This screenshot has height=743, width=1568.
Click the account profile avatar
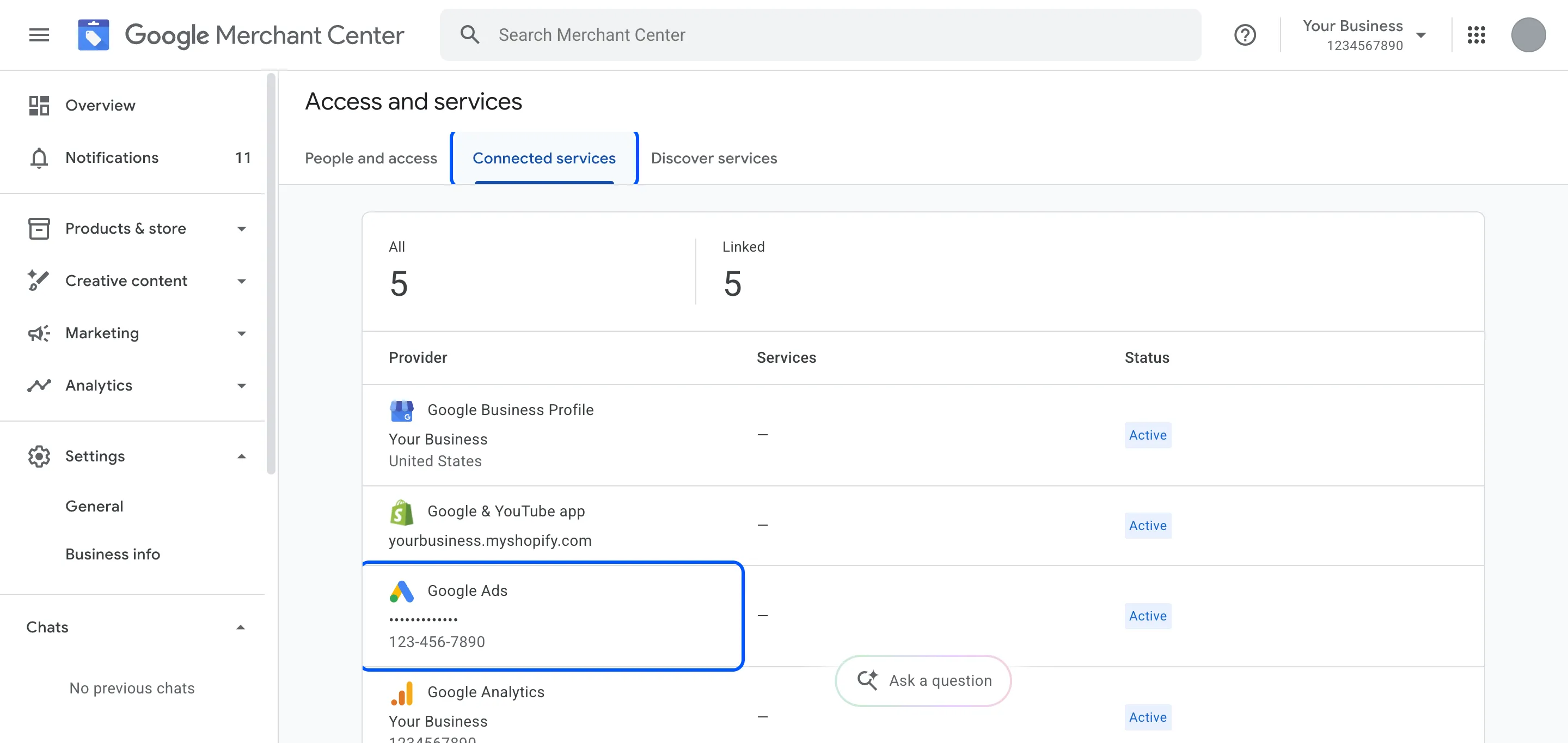coord(1528,35)
